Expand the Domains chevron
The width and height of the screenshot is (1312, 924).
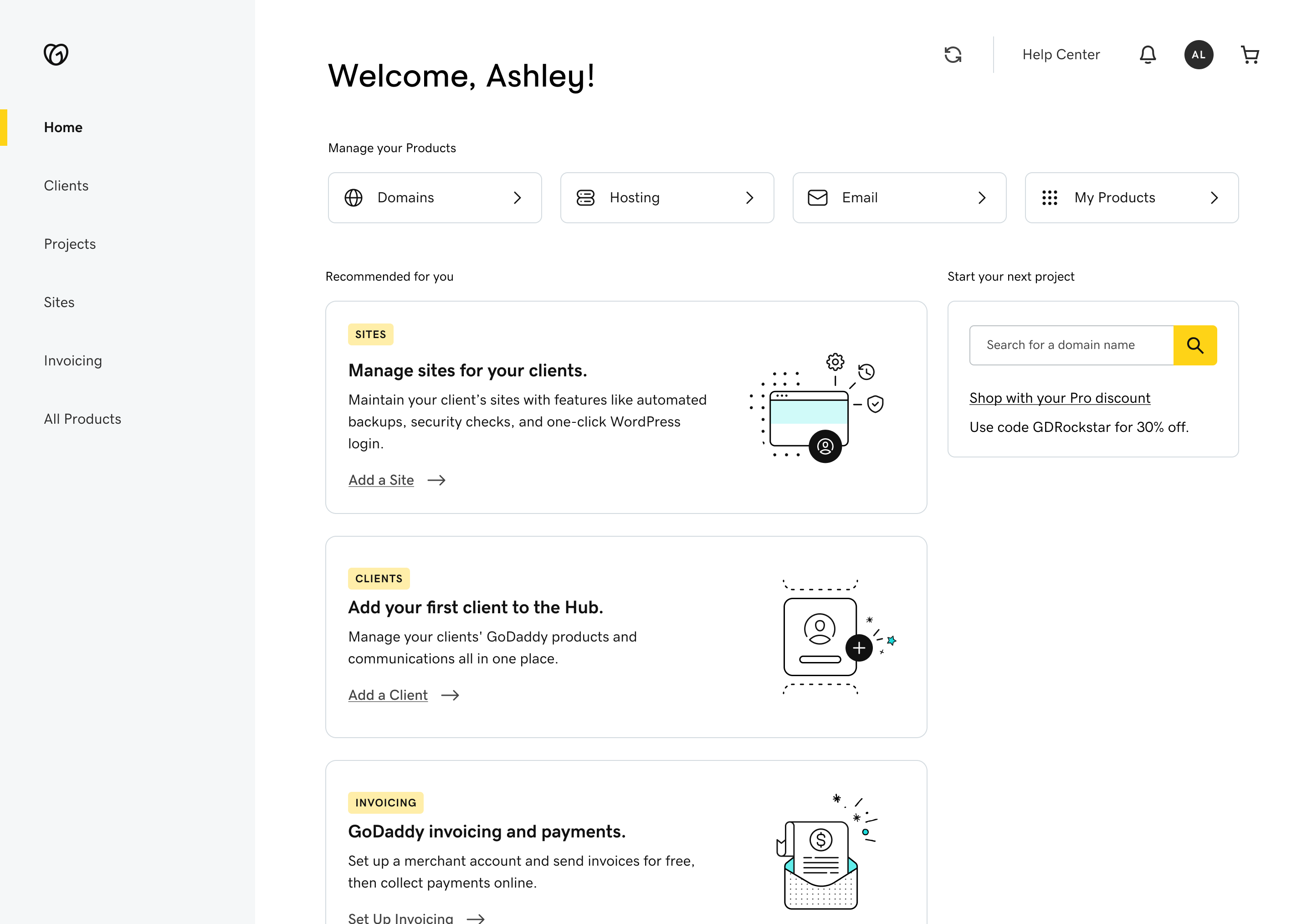pyautogui.click(x=517, y=198)
